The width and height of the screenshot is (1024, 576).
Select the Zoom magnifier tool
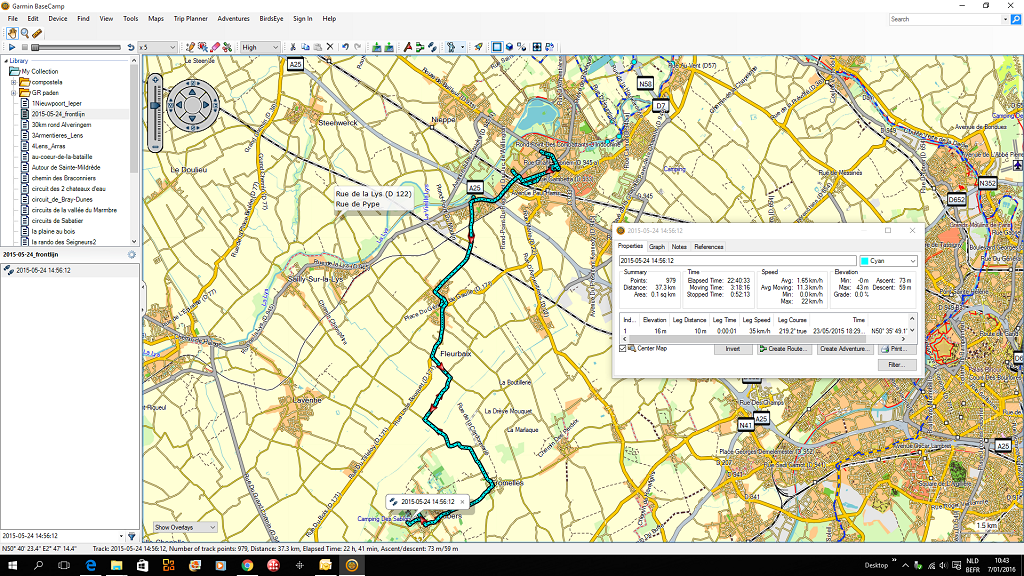[x=25, y=33]
